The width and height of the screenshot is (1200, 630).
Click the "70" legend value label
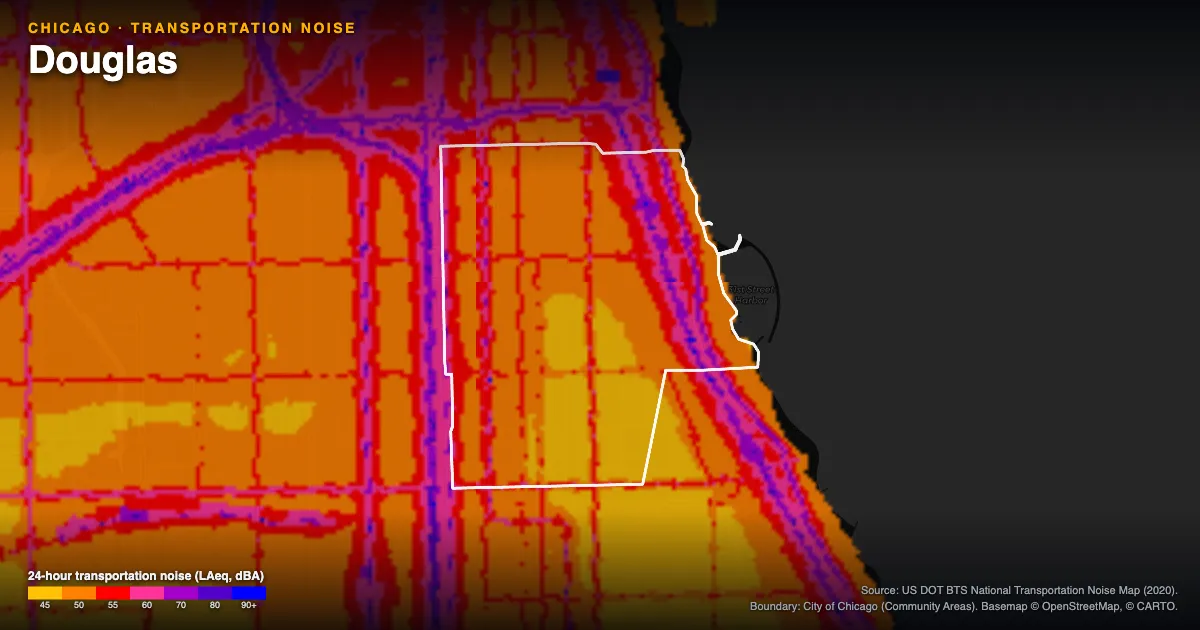[181, 605]
